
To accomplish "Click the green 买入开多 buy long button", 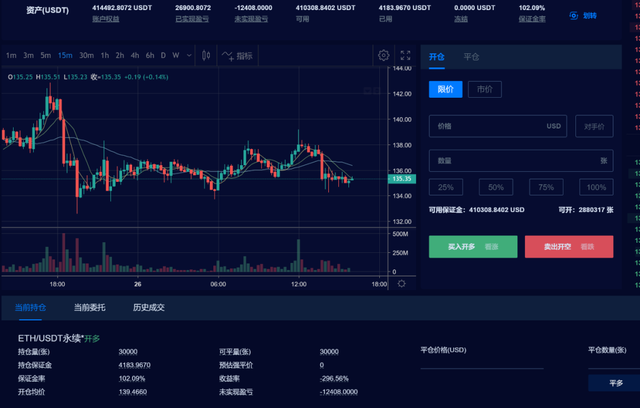I will tap(473, 246).
